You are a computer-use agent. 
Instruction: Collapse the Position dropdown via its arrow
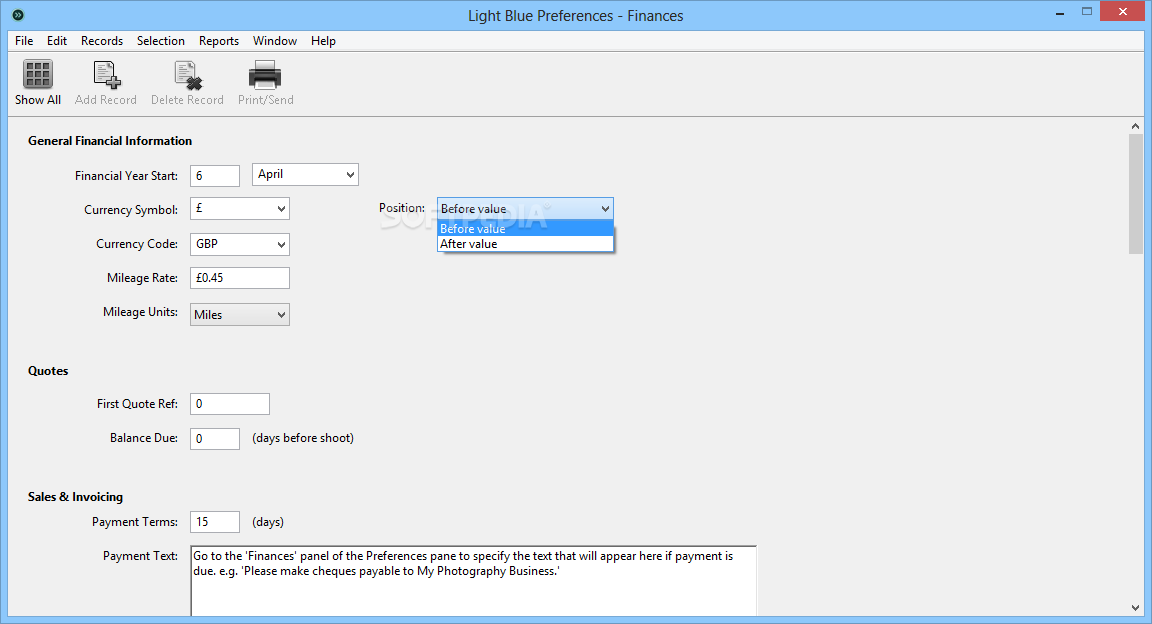click(605, 209)
